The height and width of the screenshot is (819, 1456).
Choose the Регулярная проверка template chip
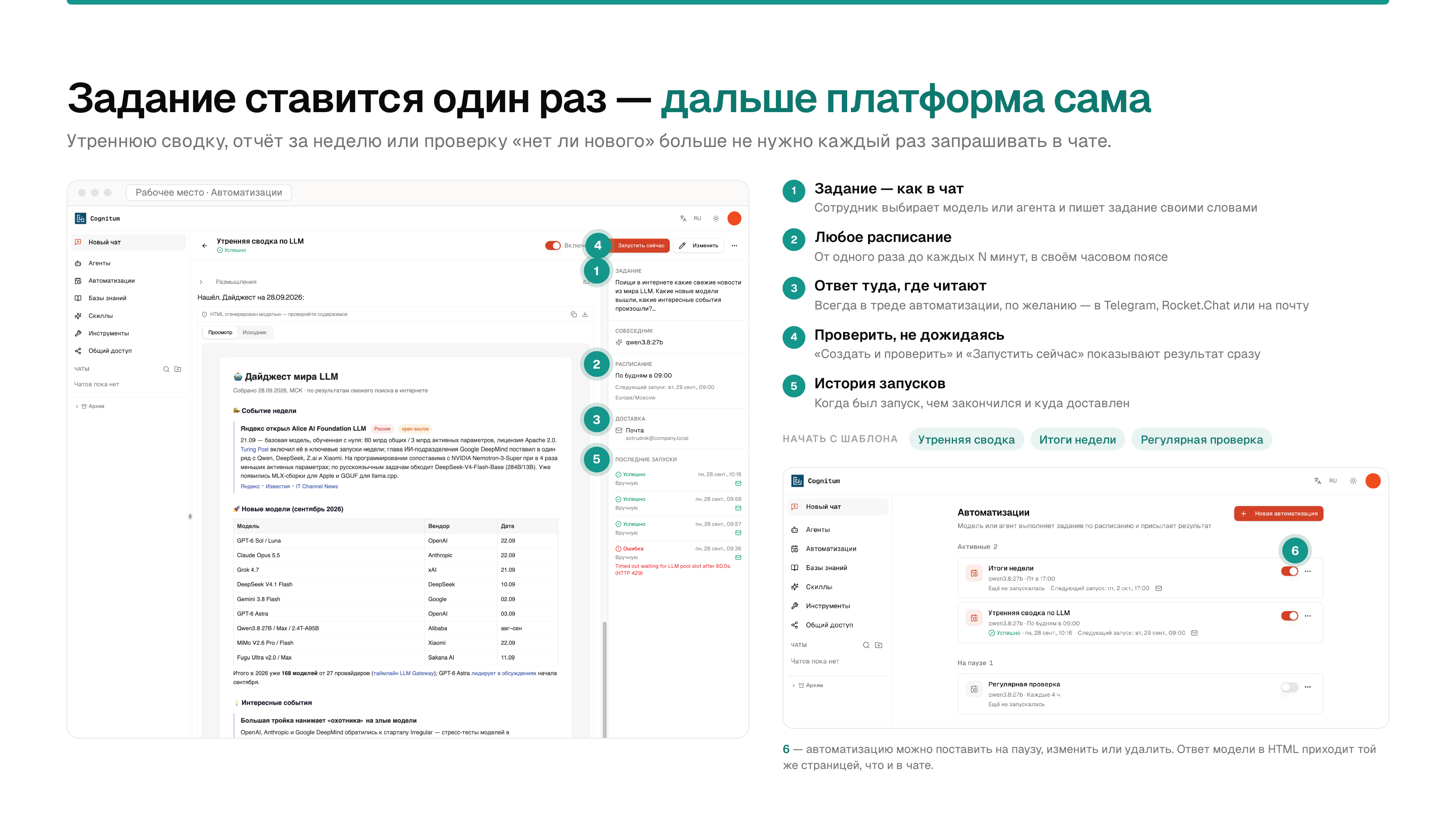point(1201,440)
